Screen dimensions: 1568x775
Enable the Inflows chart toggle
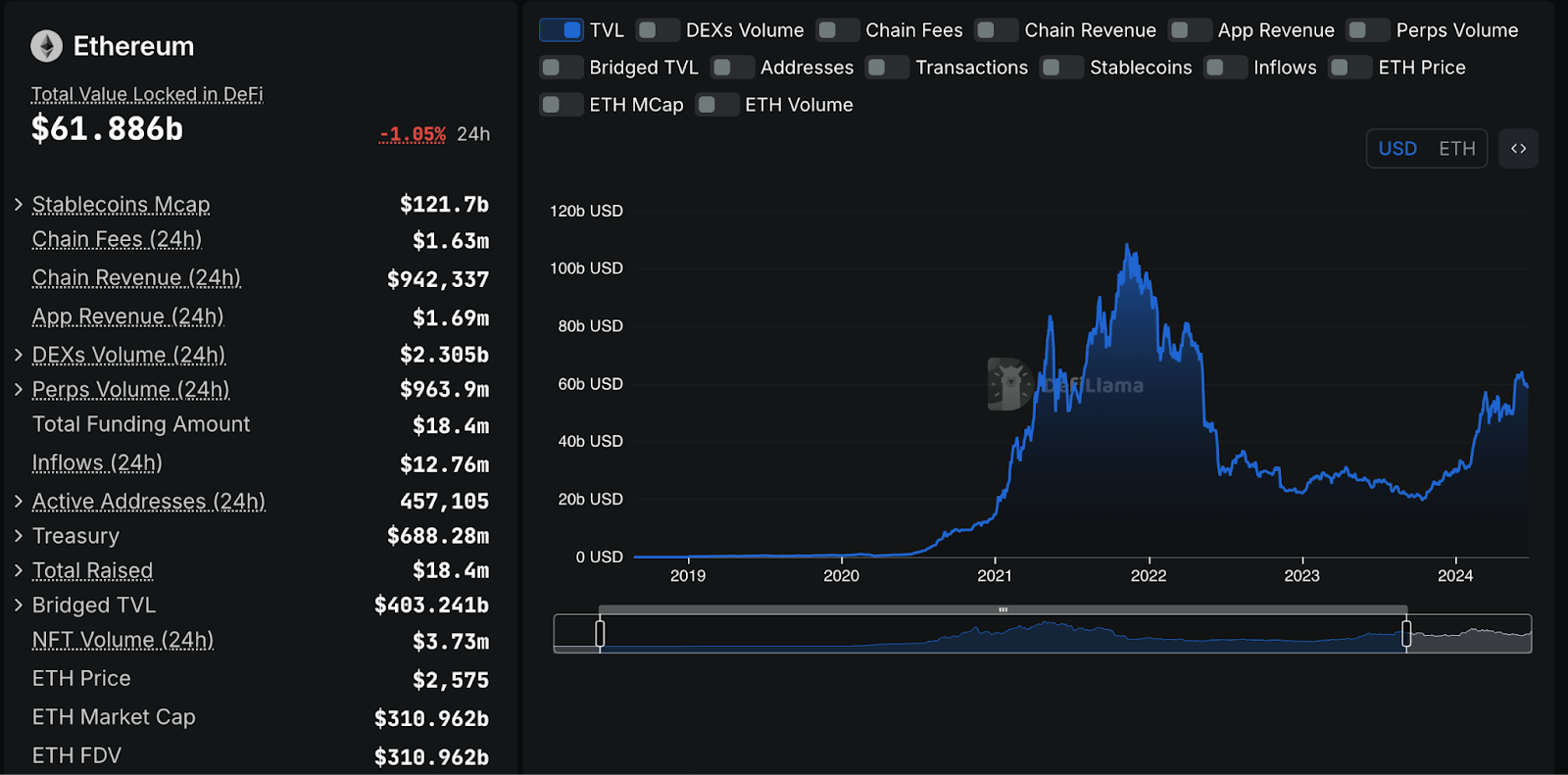(x=1225, y=68)
